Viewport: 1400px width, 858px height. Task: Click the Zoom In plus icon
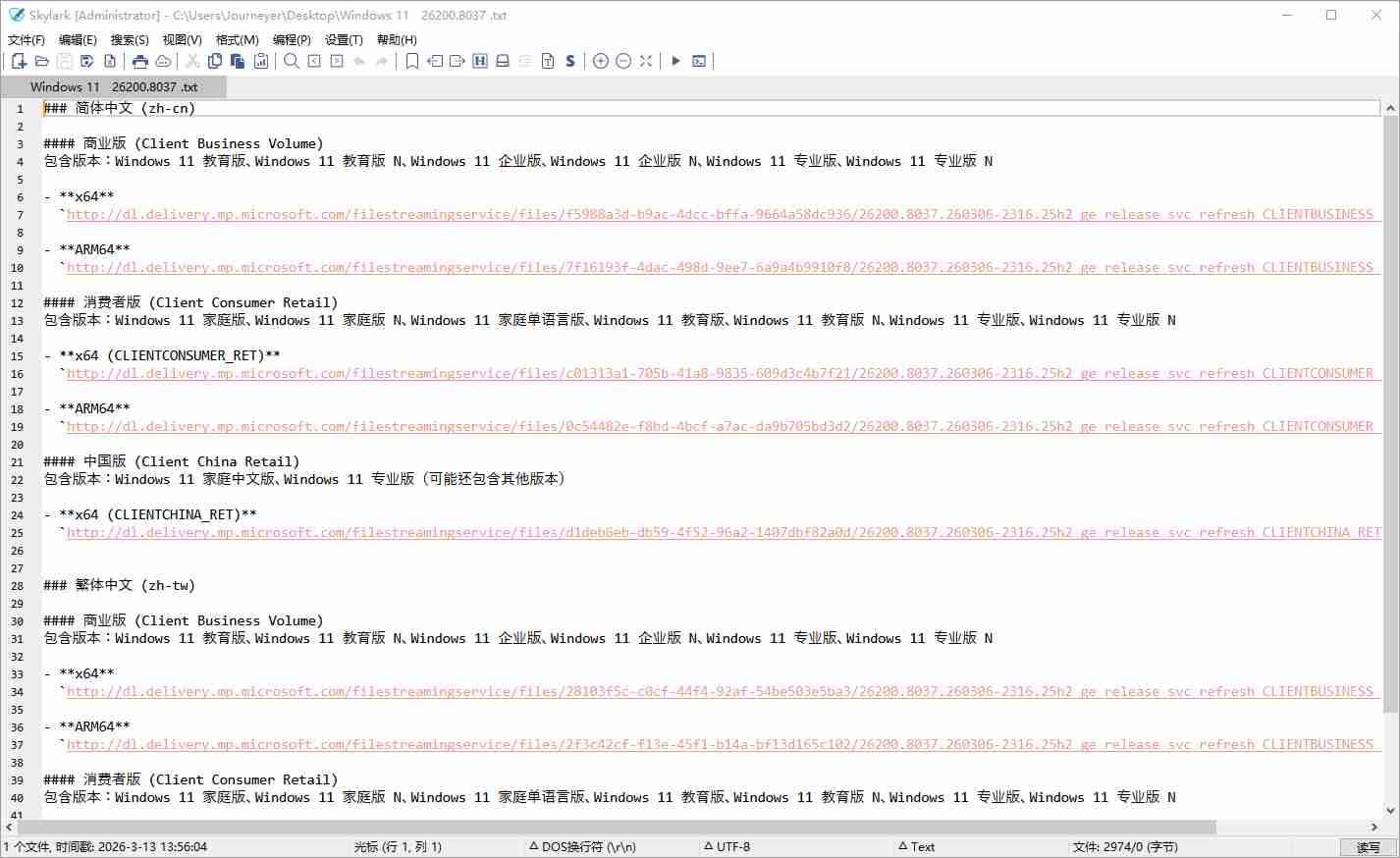coord(601,61)
